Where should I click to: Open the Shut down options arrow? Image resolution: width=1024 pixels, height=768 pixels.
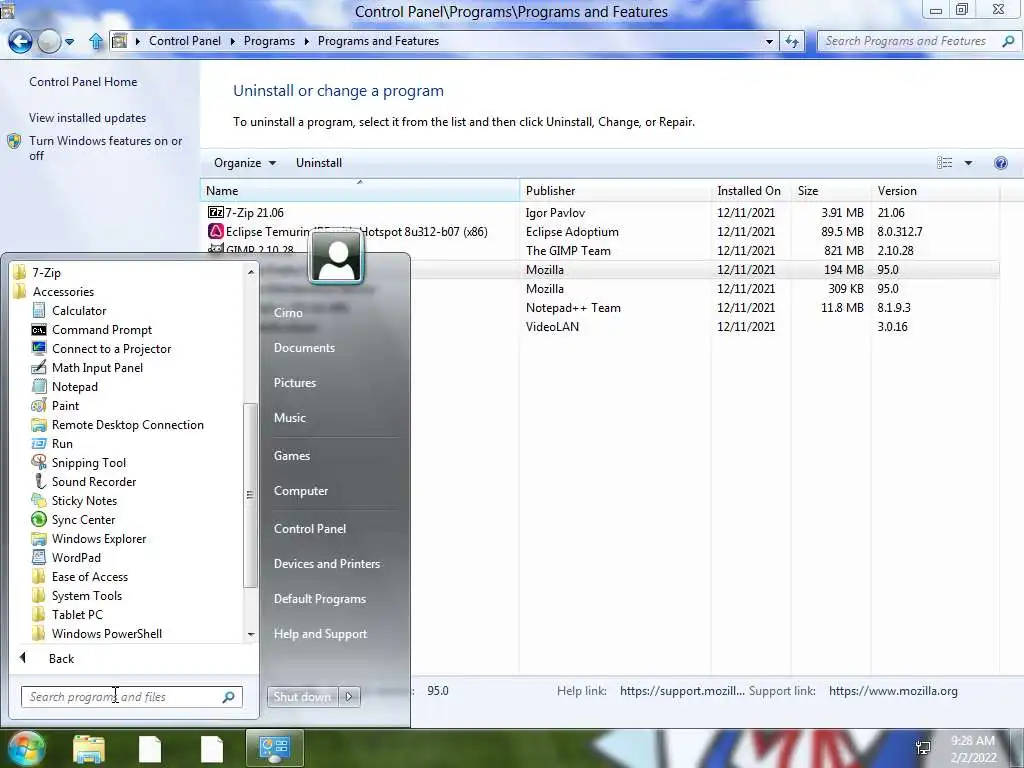[349, 697]
